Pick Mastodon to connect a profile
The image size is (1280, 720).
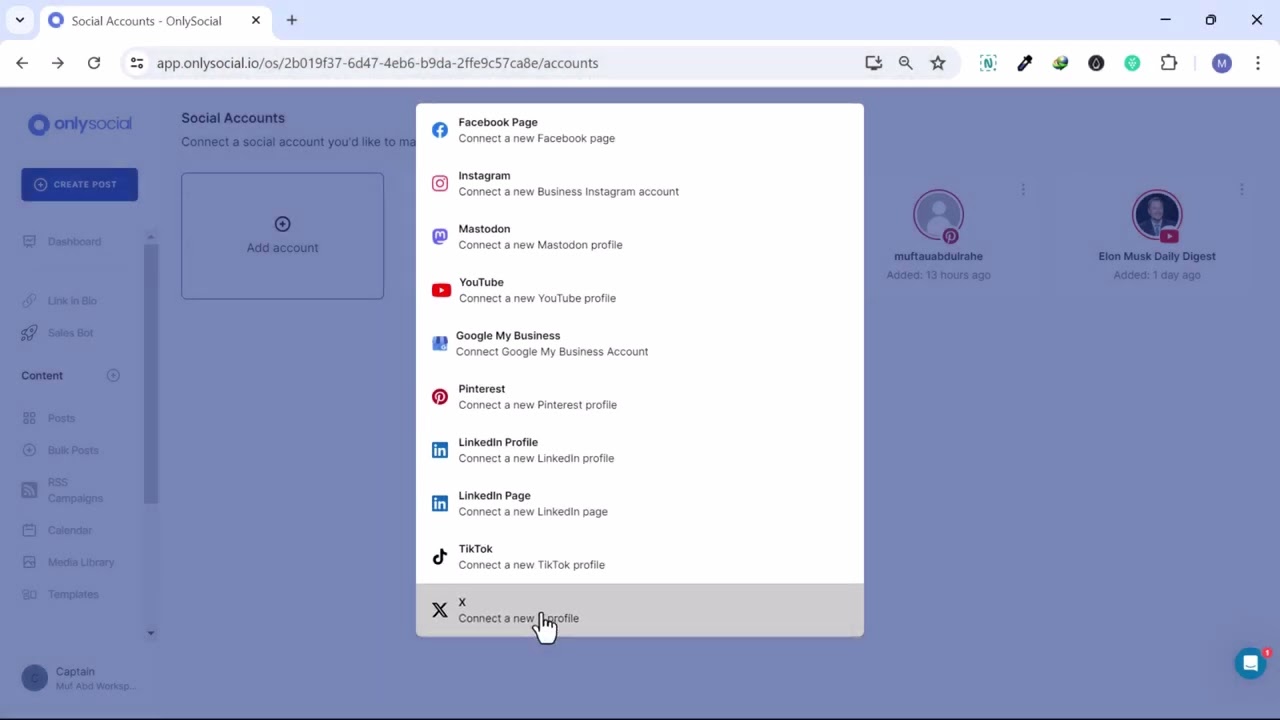click(x=640, y=237)
